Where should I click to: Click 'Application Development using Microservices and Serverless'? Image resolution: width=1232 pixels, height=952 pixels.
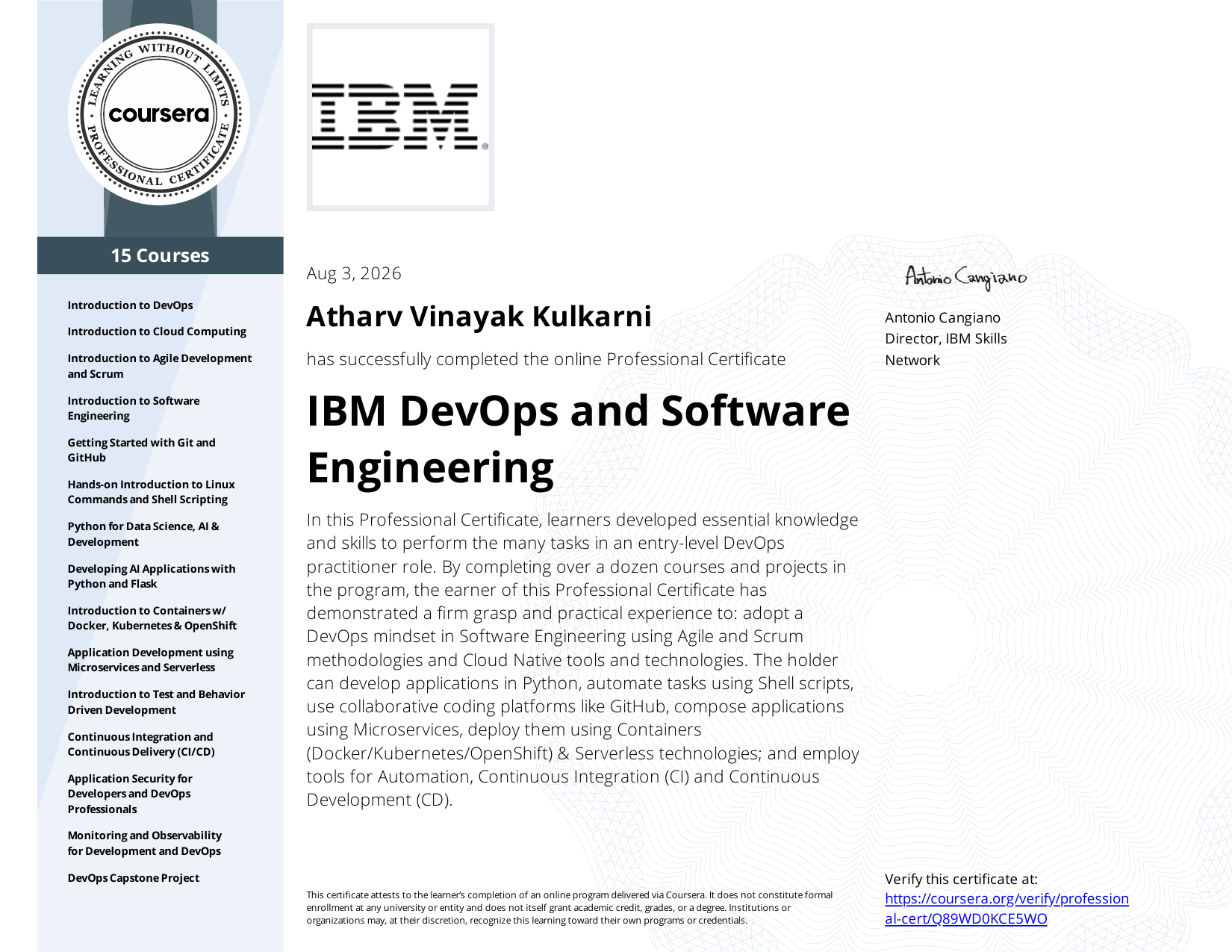150,660
